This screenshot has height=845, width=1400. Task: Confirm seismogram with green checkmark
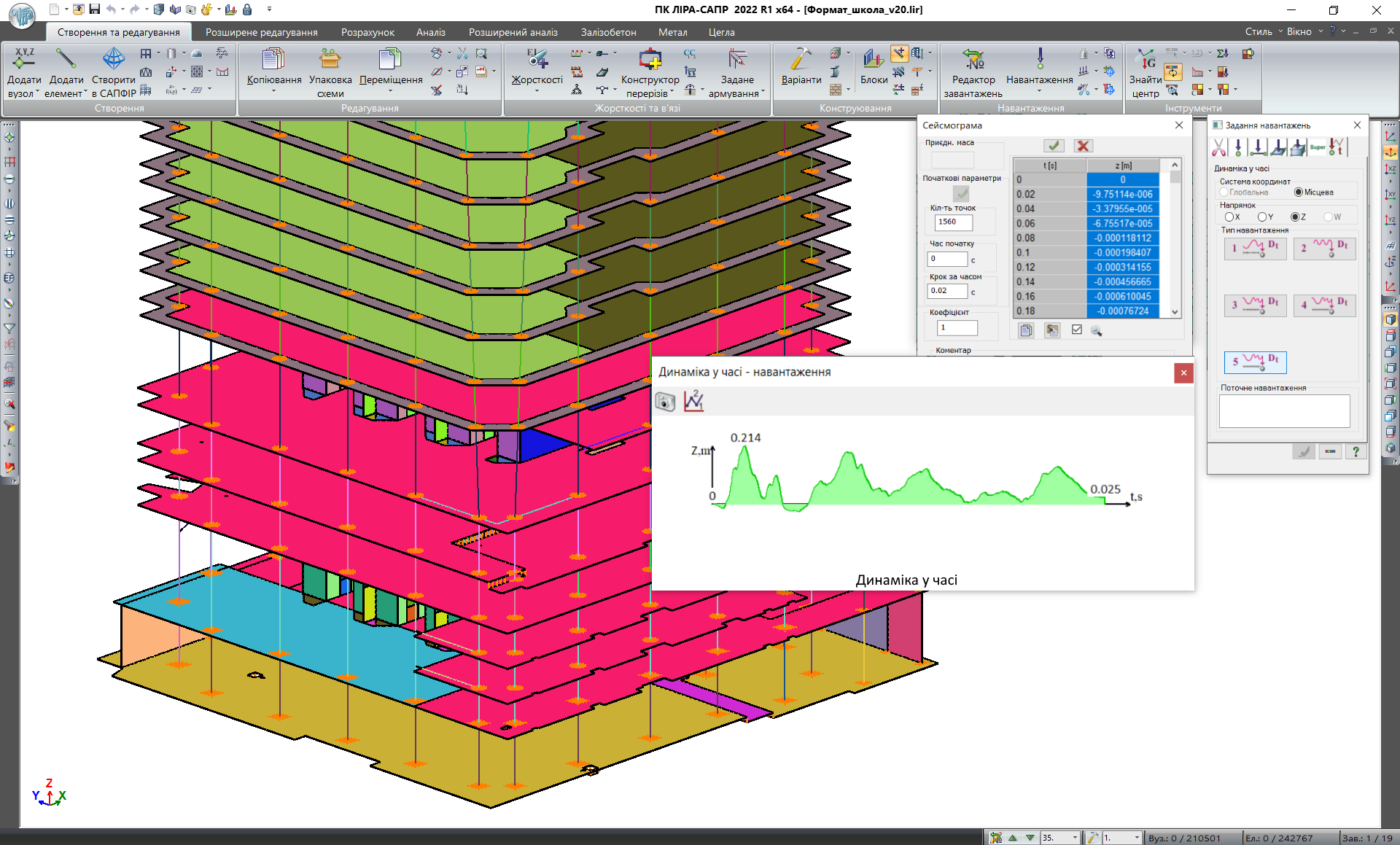pyautogui.click(x=1054, y=146)
